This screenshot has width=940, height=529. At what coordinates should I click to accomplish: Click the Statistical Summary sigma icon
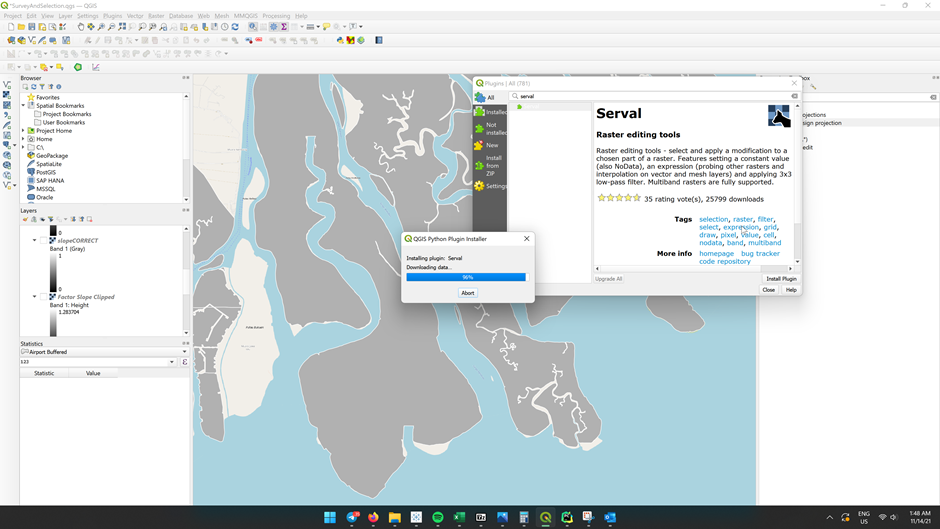(284, 27)
